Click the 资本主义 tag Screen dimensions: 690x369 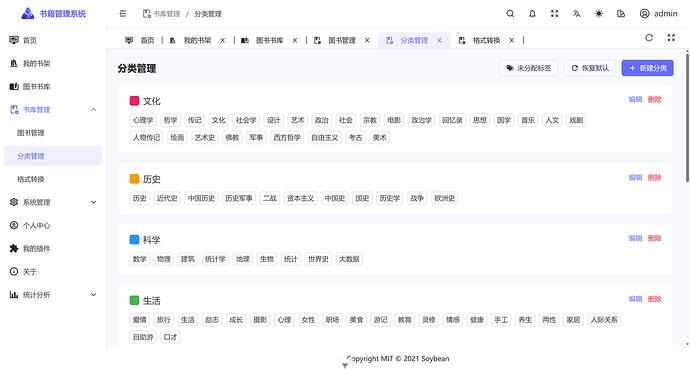click(x=301, y=198)
